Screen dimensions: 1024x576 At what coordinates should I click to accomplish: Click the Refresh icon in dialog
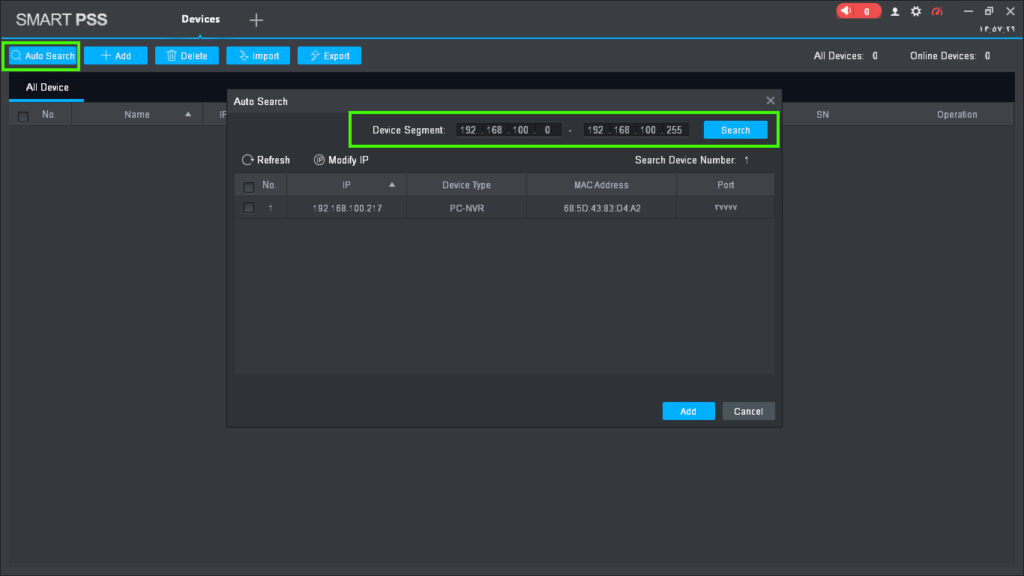(248, 160)
